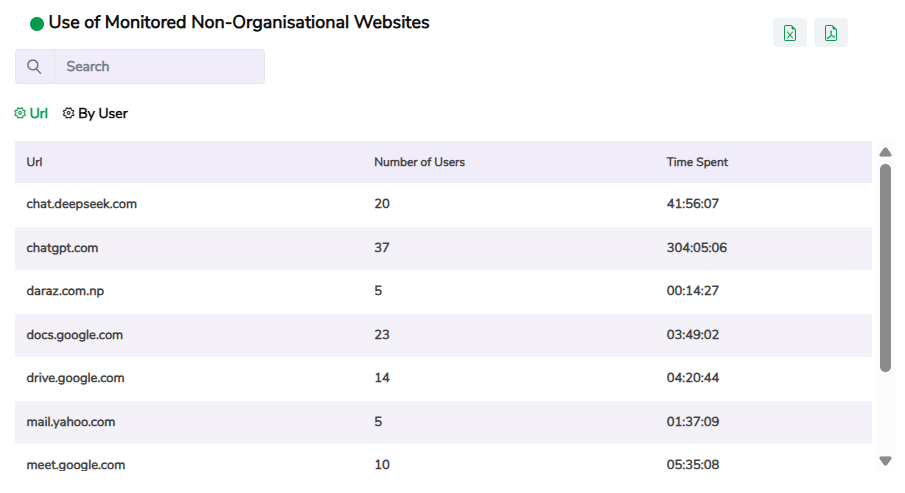This screenshot has height=493, width=905.
Task: Export the table as PDF
Action: 831,33
